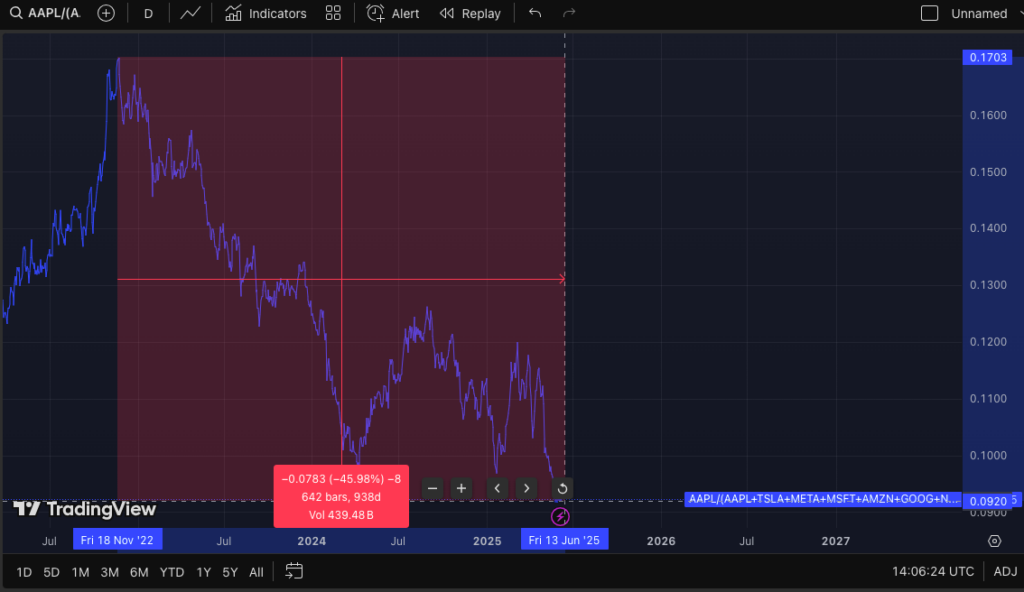Toggle ADJ dividend adjustment
Screen dimensions: 1024x592
(1005, 572)
